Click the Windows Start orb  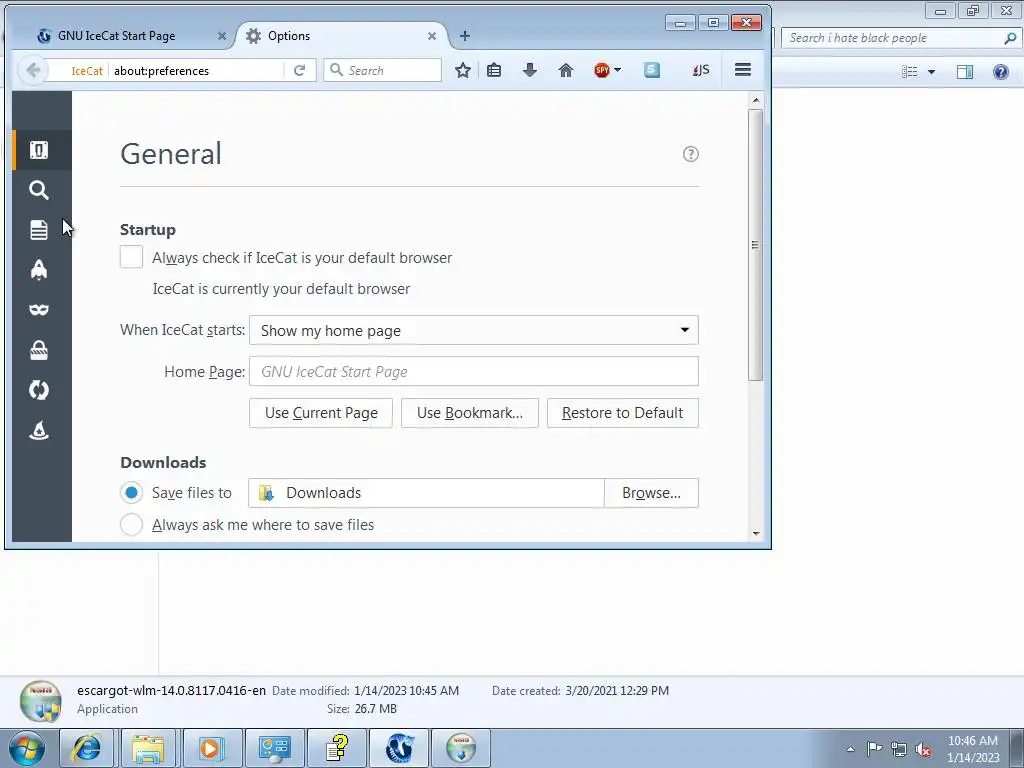[x=27, y=748]
